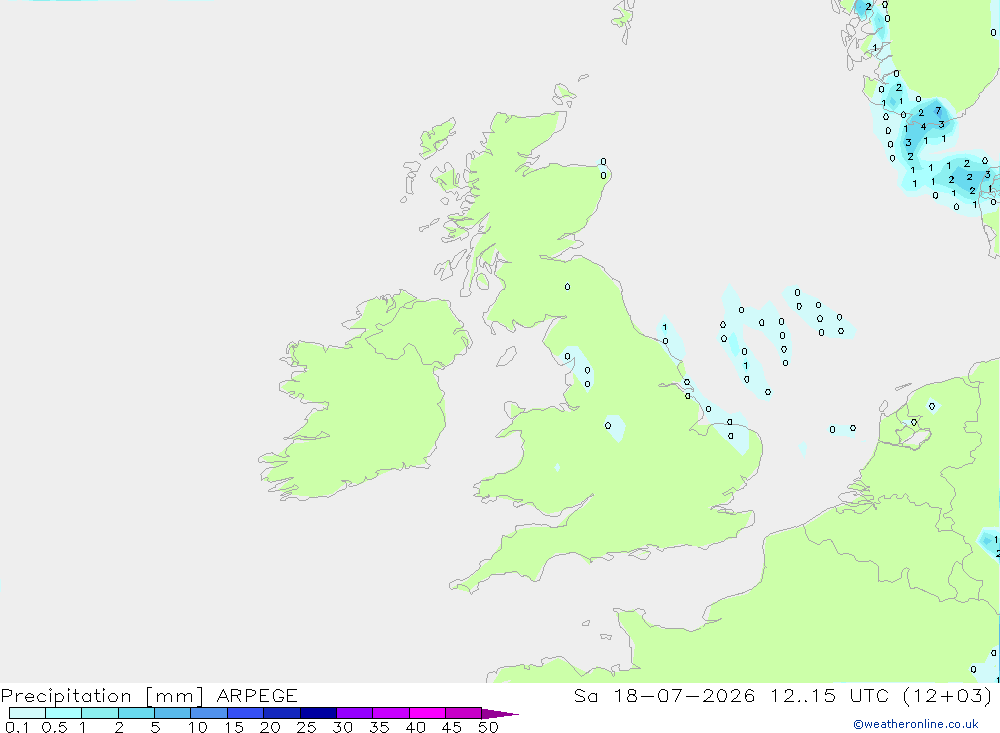
Task: Click the '50' legend scale label
Action: pos(488,727)
